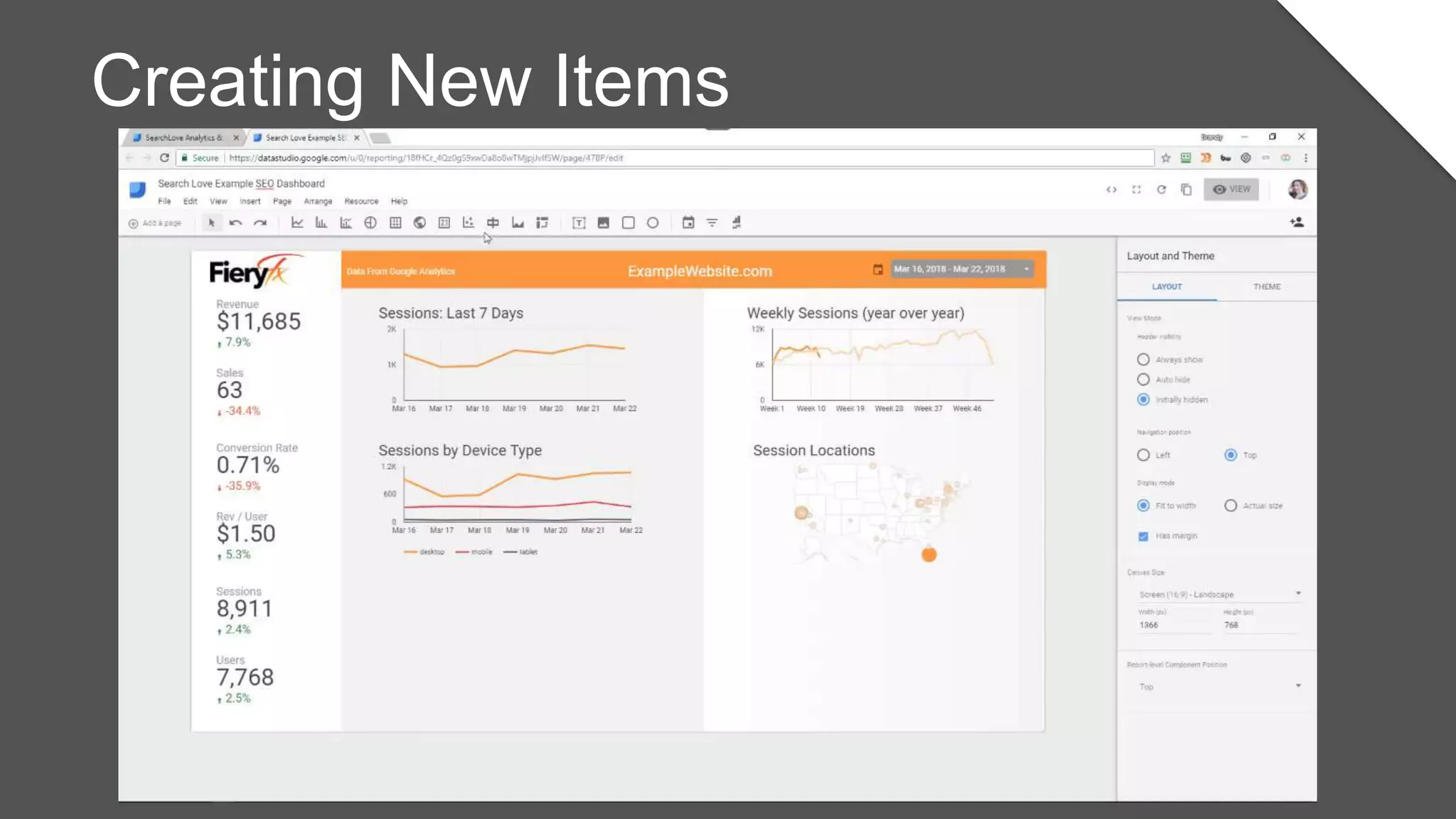The width and height of the screenshot is (1456, 819).
Task: Add a filter control
Action: click(x=712, y=223)
